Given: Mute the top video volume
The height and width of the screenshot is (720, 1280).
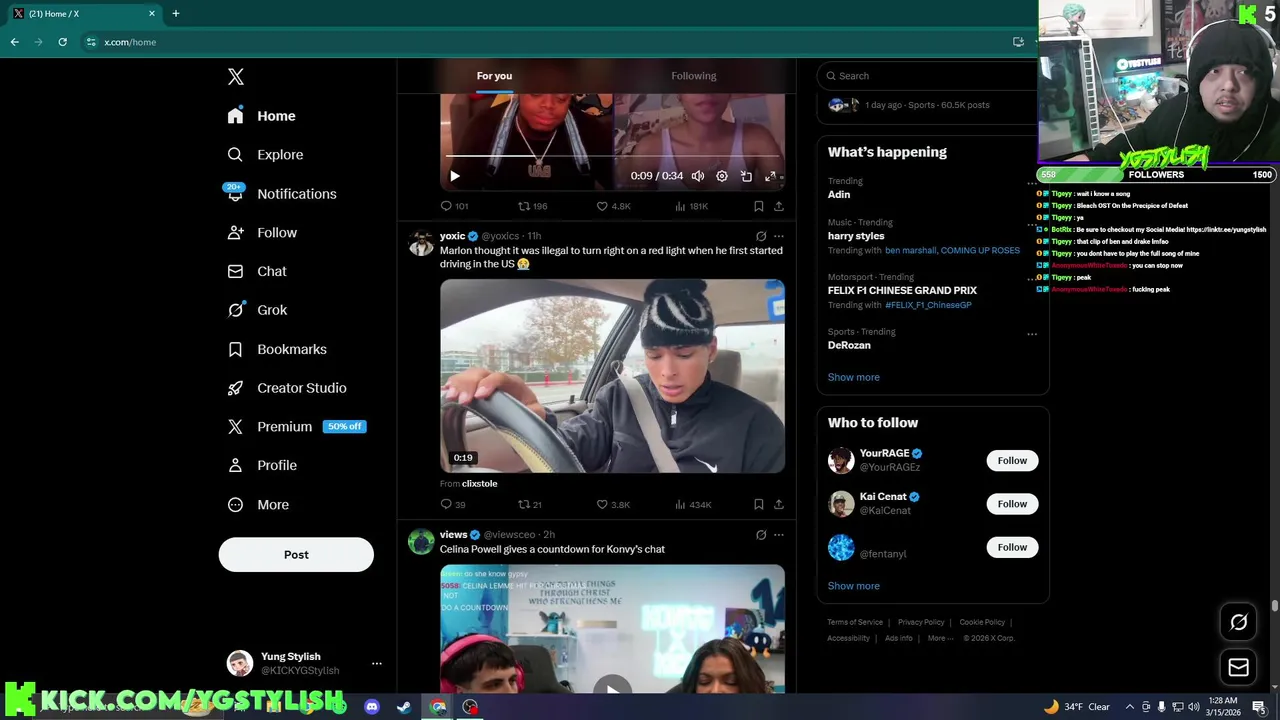Looking at the screenshot, I should pyautogui.click(x=698, y=176).
